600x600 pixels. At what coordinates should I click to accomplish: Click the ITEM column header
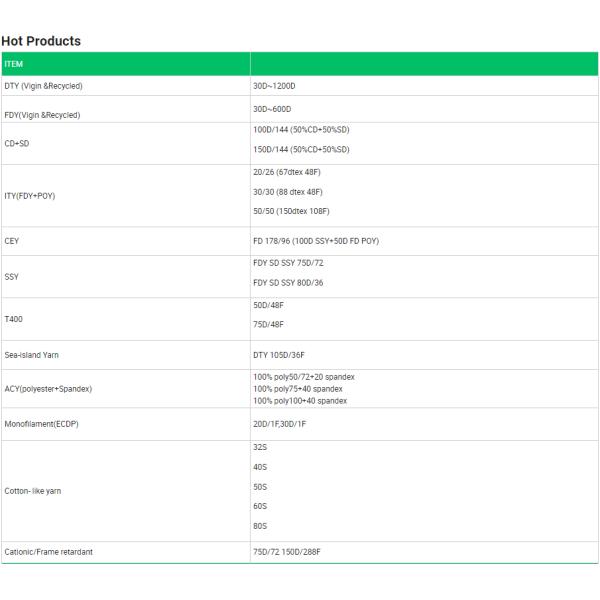pos(14,65)
